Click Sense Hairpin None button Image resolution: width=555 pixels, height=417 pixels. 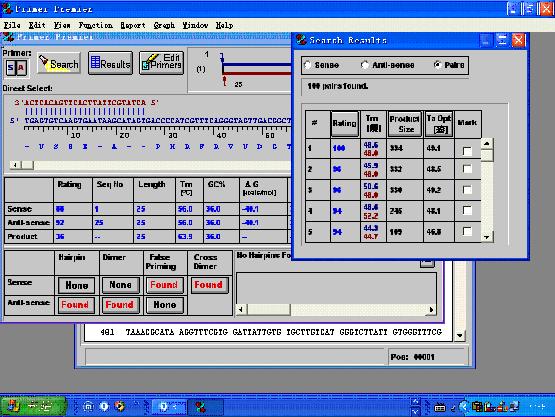[x=76, y=285]
